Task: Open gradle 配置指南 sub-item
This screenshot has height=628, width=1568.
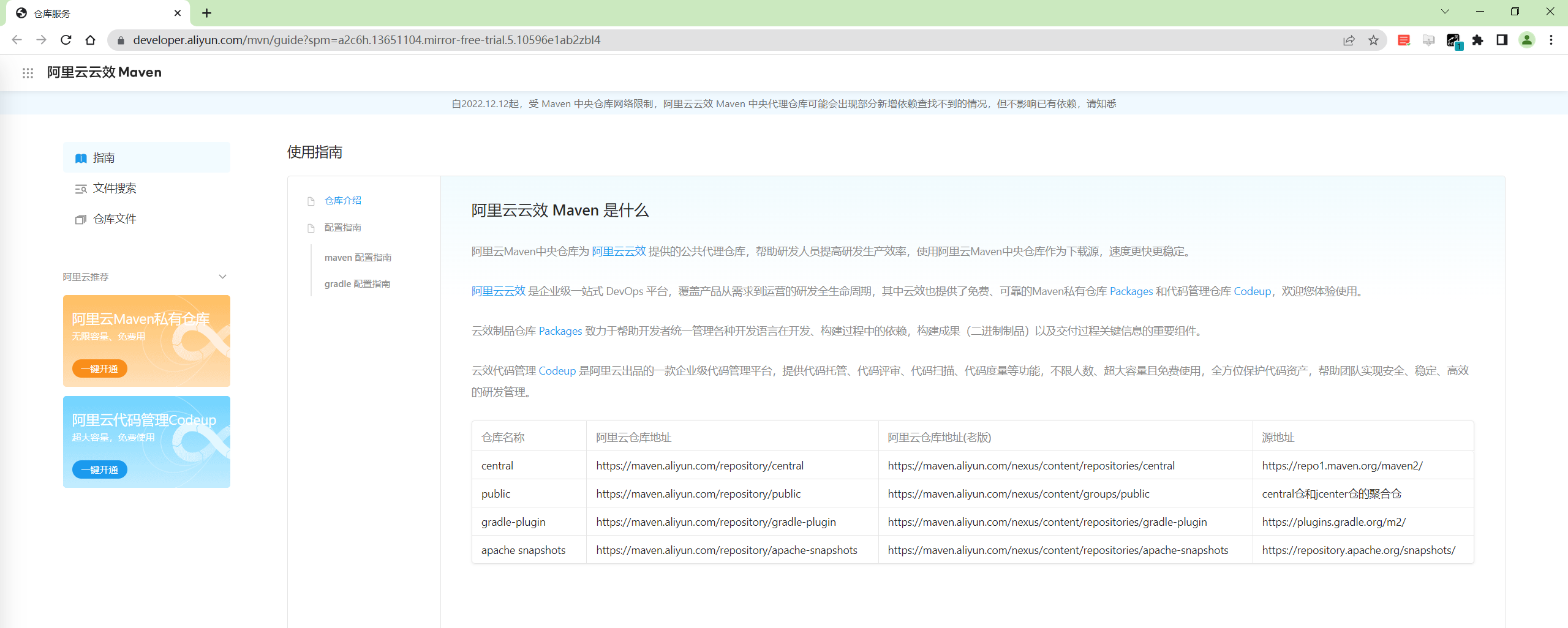Action: pyautogui.click(x=357, y=284)
